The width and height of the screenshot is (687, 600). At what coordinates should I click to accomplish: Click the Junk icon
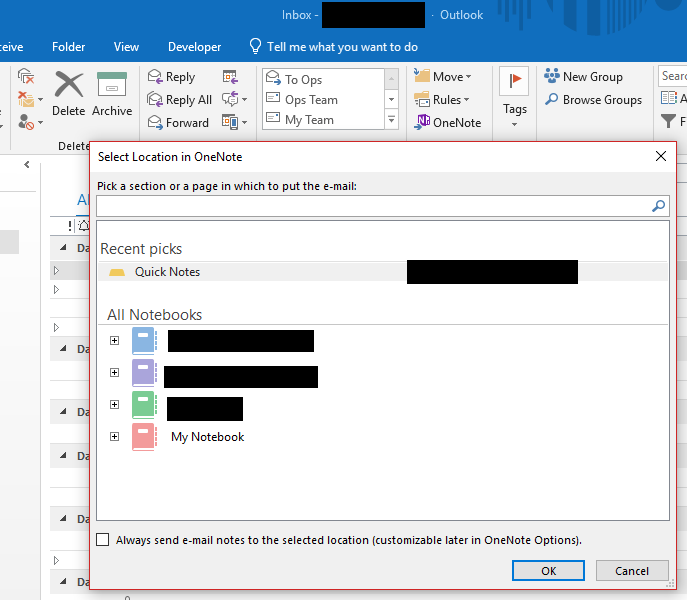26,122
